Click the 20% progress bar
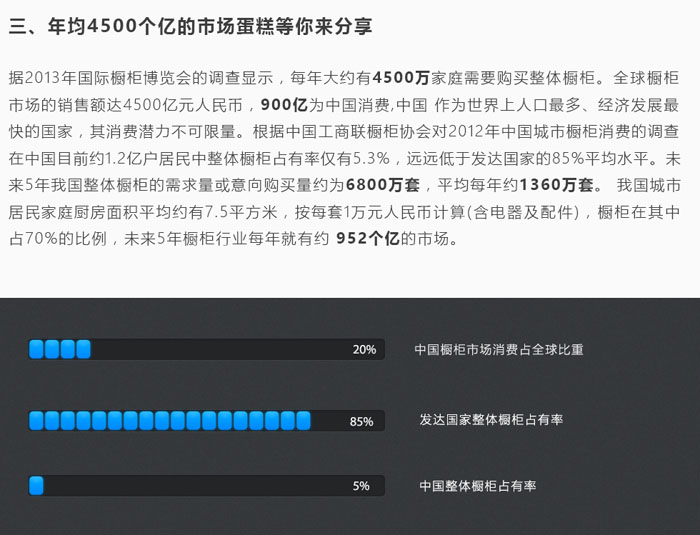Screen dimensions: 700x535 coord(206,349)
